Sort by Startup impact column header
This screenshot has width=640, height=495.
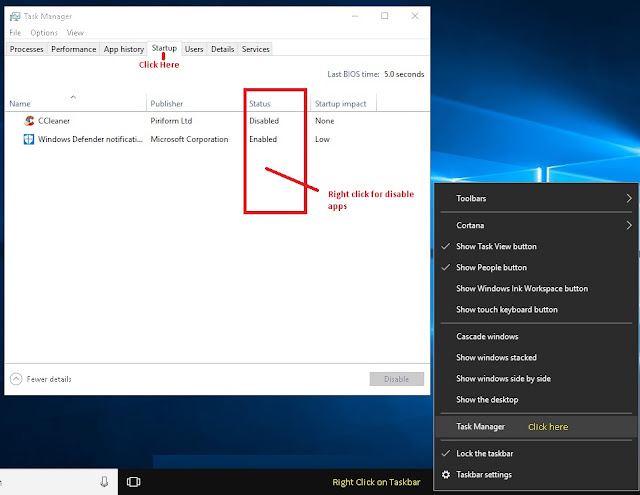(x=343, y=103)
